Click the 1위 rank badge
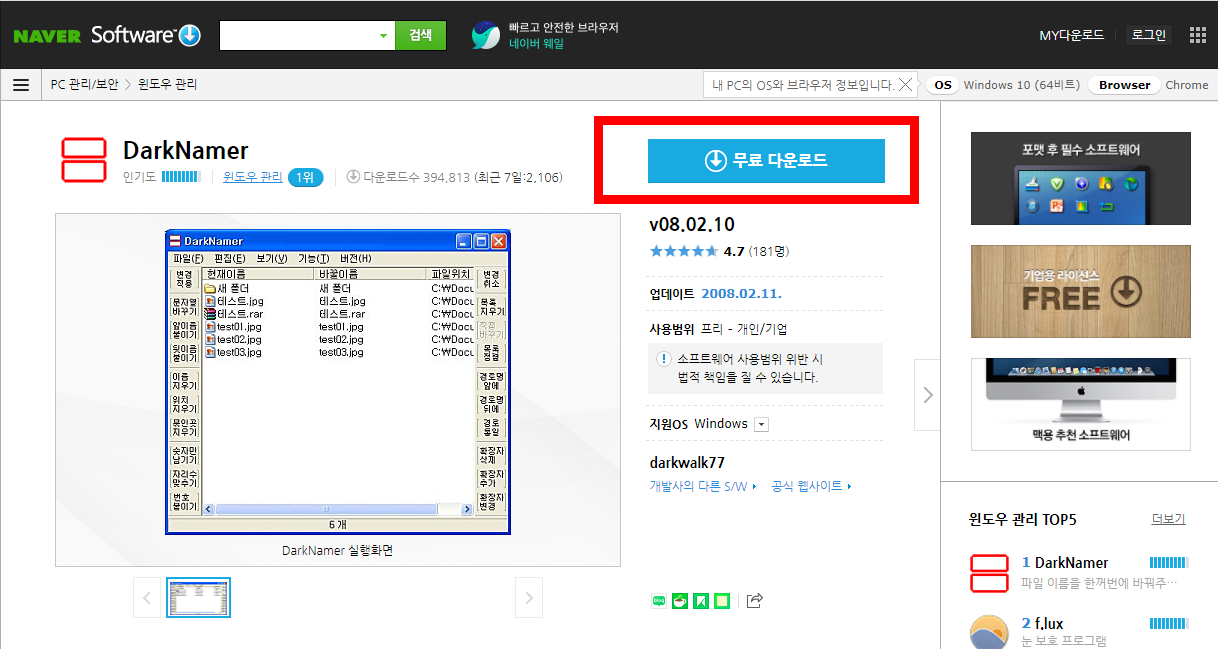Viewport: 1218px width, 649px height. 305,178
